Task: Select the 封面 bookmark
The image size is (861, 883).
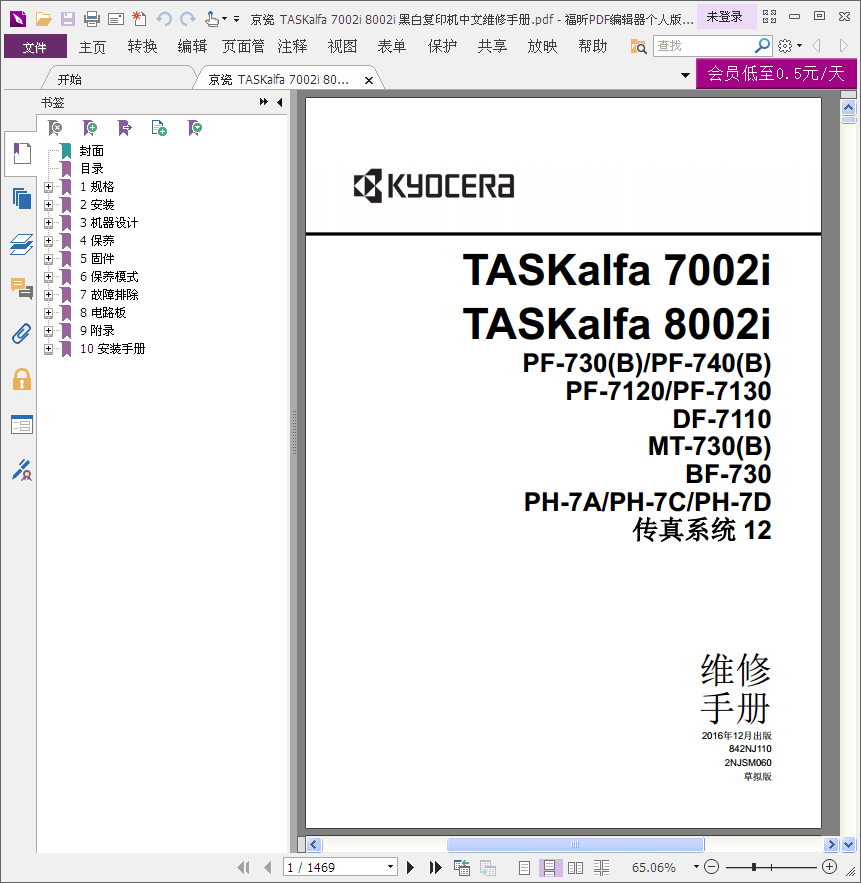Action: click(91, 151)
